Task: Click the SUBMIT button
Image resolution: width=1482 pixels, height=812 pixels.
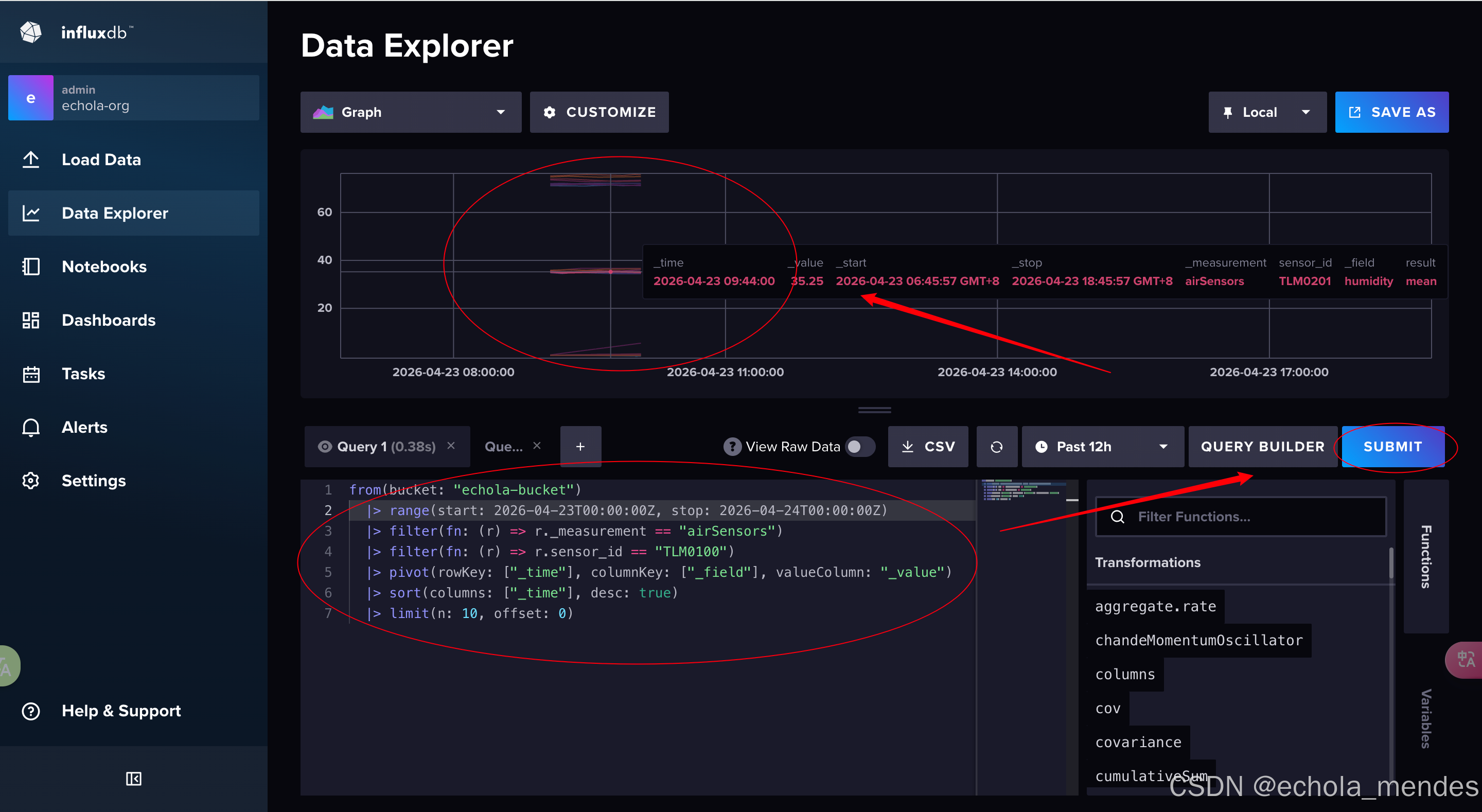Action: click(x=1393, y=447)
